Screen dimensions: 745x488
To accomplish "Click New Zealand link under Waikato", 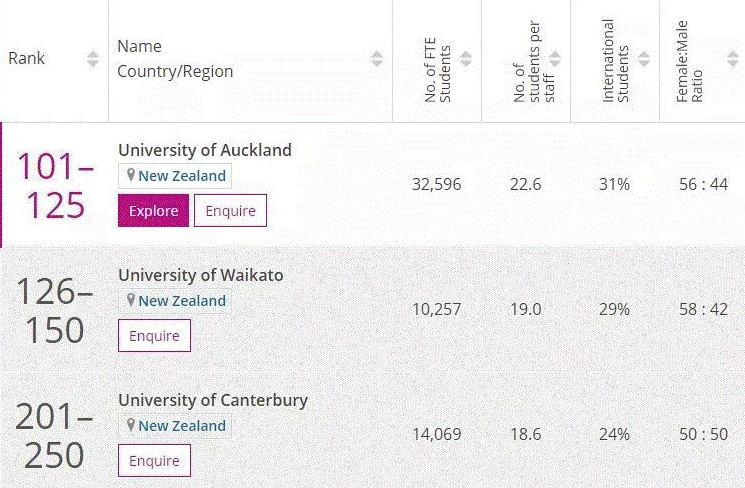I will [182, 301].
